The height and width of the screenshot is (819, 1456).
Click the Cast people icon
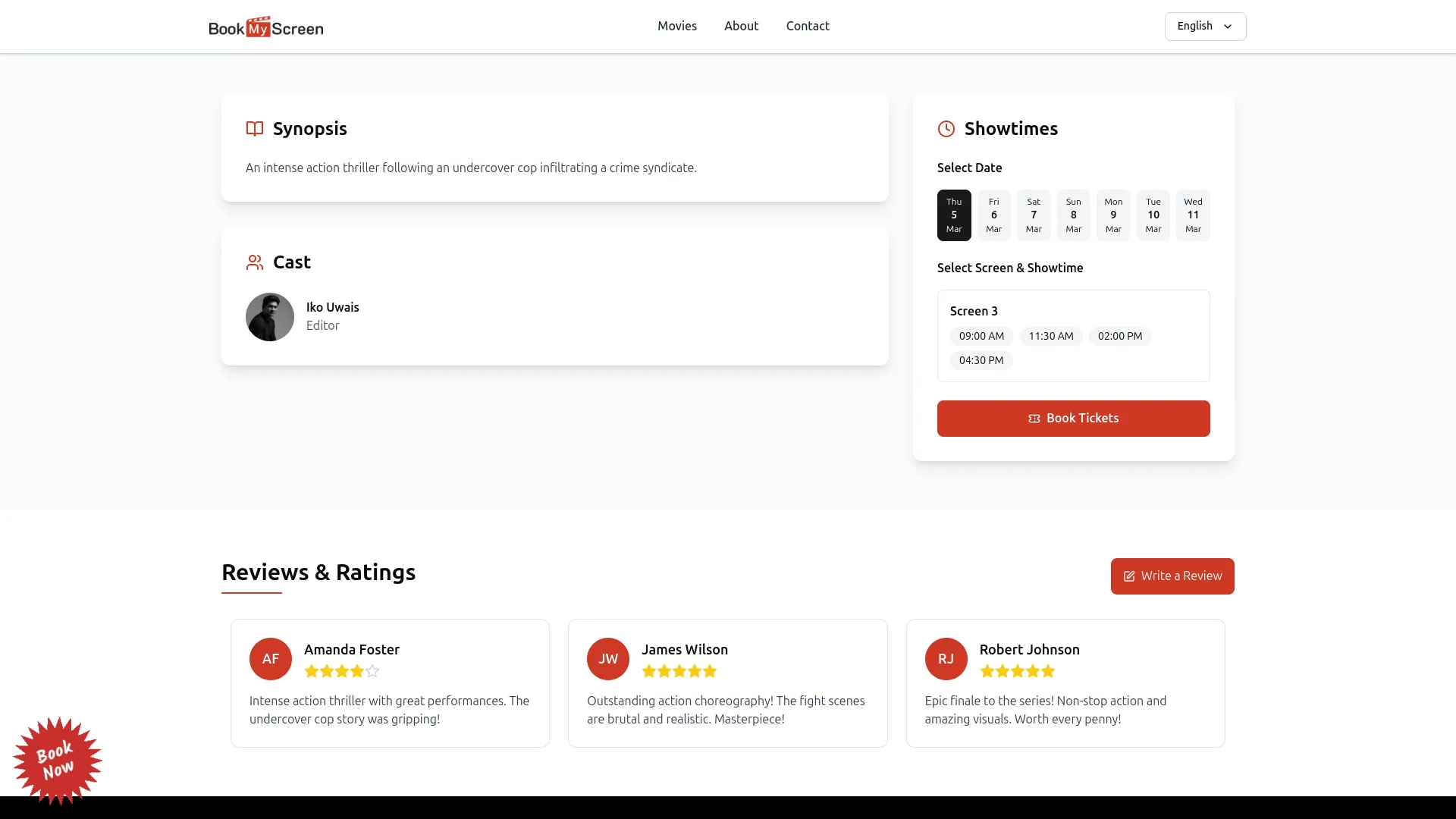254,262
